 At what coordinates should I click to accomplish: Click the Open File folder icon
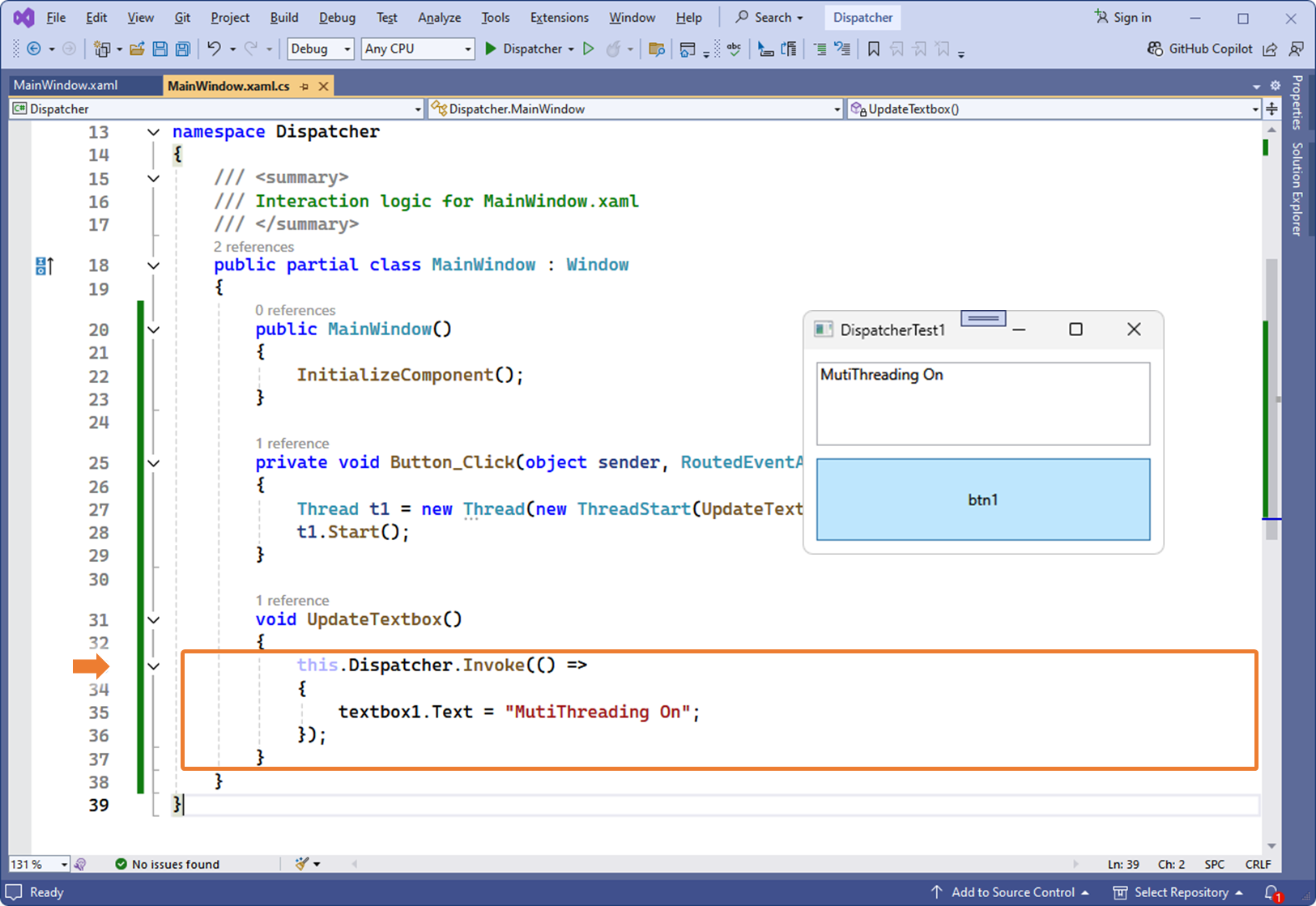click(x=137, y=49)
